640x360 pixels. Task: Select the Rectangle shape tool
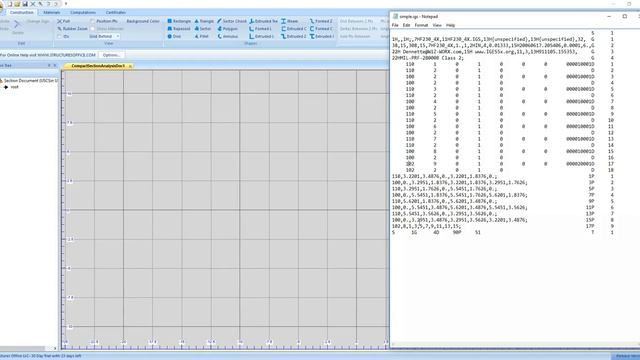[179, 21]
